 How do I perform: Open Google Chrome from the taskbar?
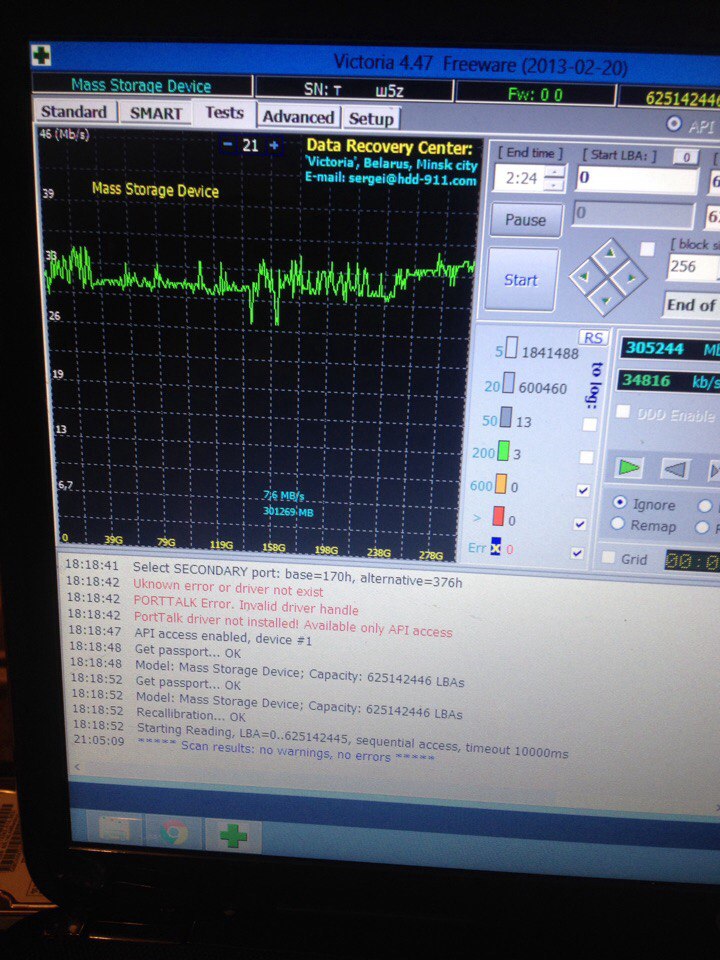tap(174, 833)
